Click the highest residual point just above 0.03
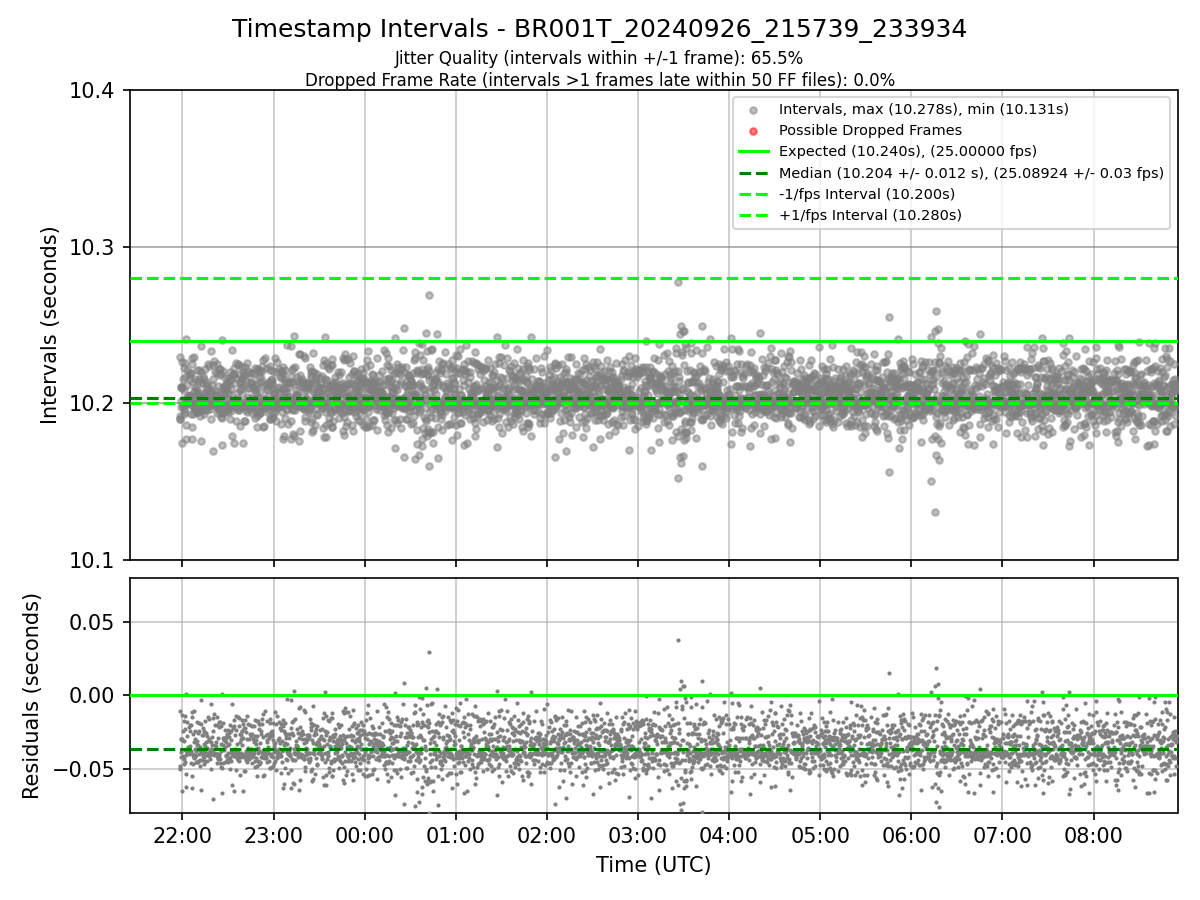This screenshot has width=1200, height=900. tap(677, 640)
